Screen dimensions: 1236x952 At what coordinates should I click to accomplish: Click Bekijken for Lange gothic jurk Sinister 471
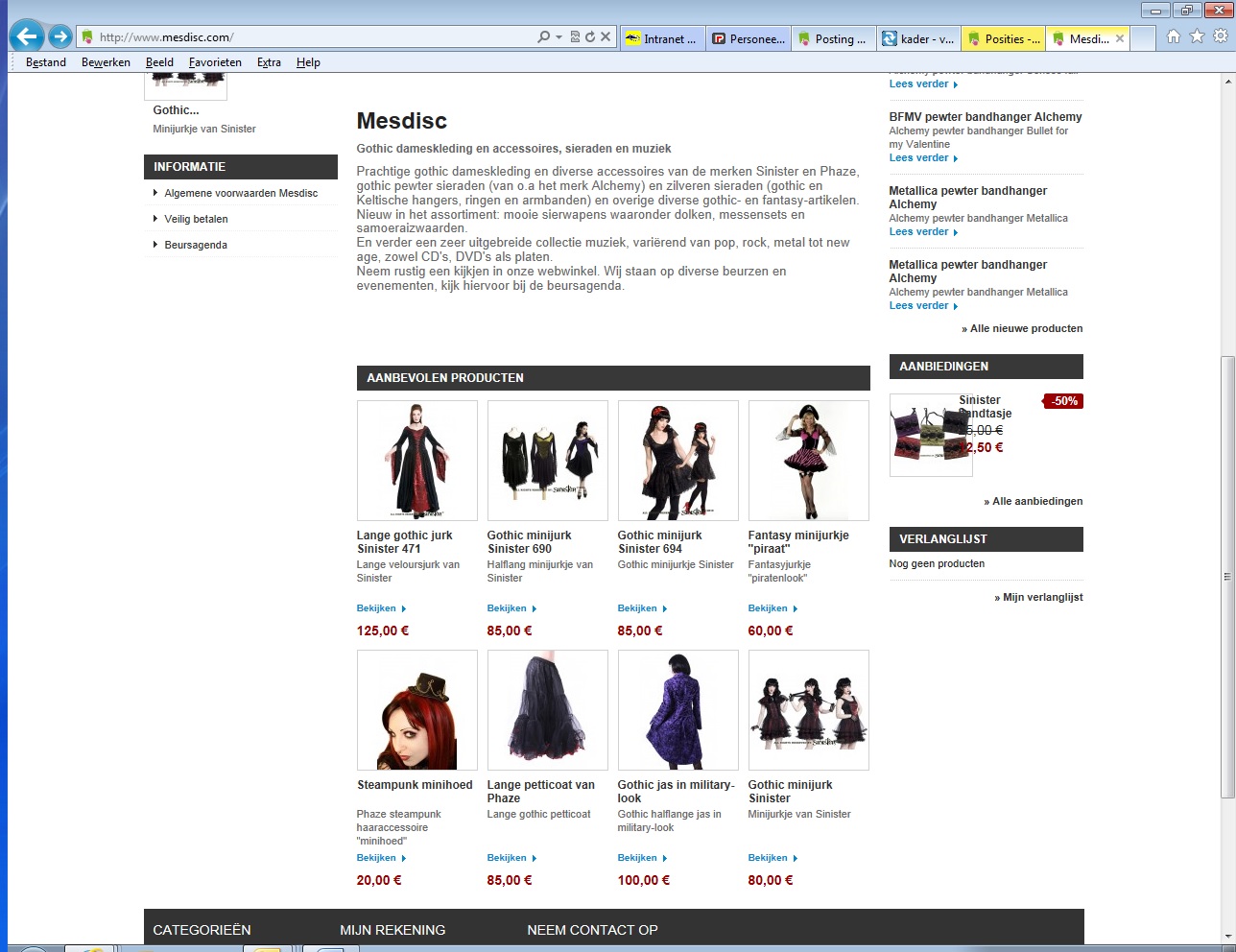click(x=381, y=608)
